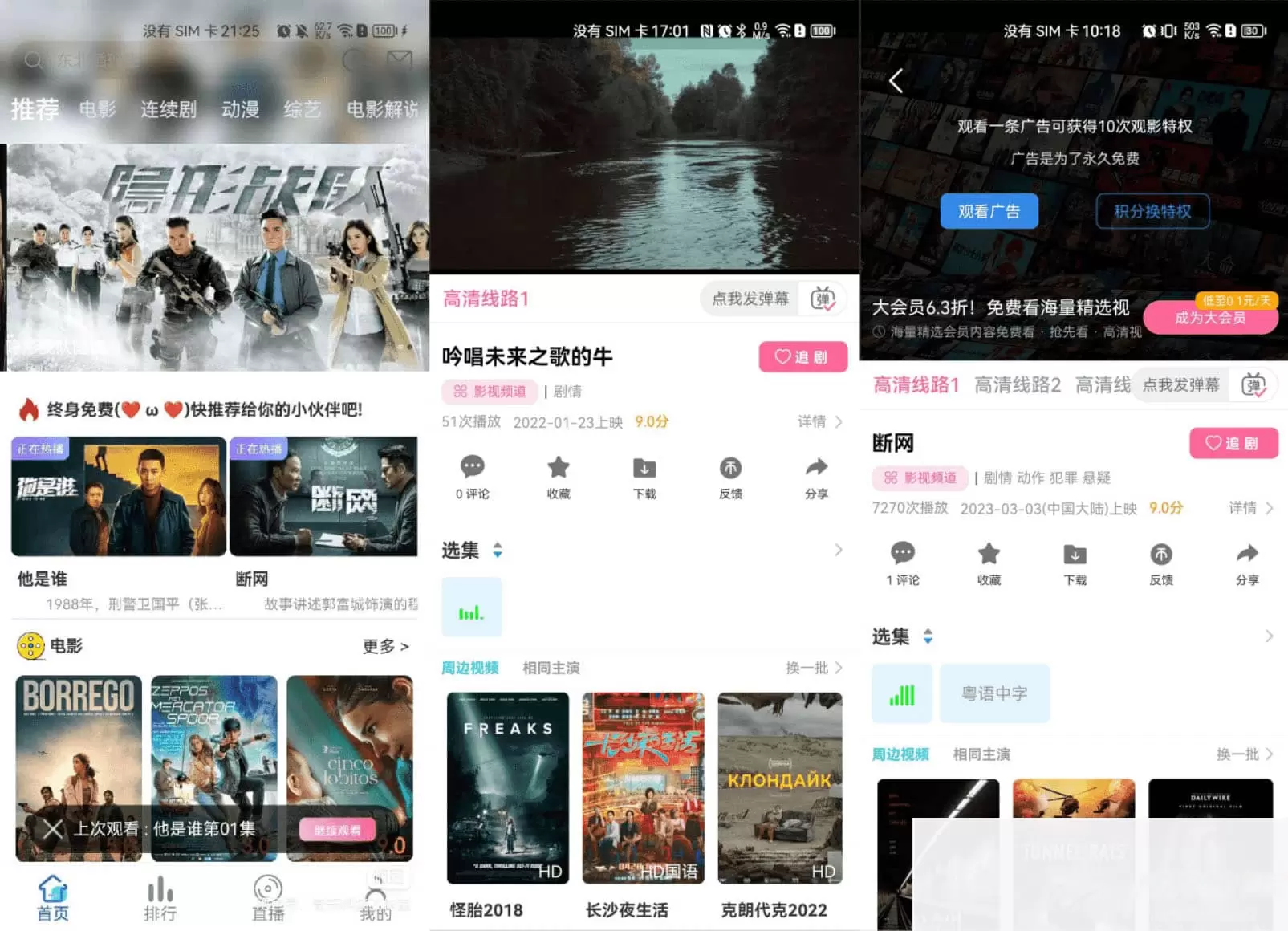Screen dimensions: 1288x931
Task: Select the 高清线路2 source tab
Action: coord(1018,385)
